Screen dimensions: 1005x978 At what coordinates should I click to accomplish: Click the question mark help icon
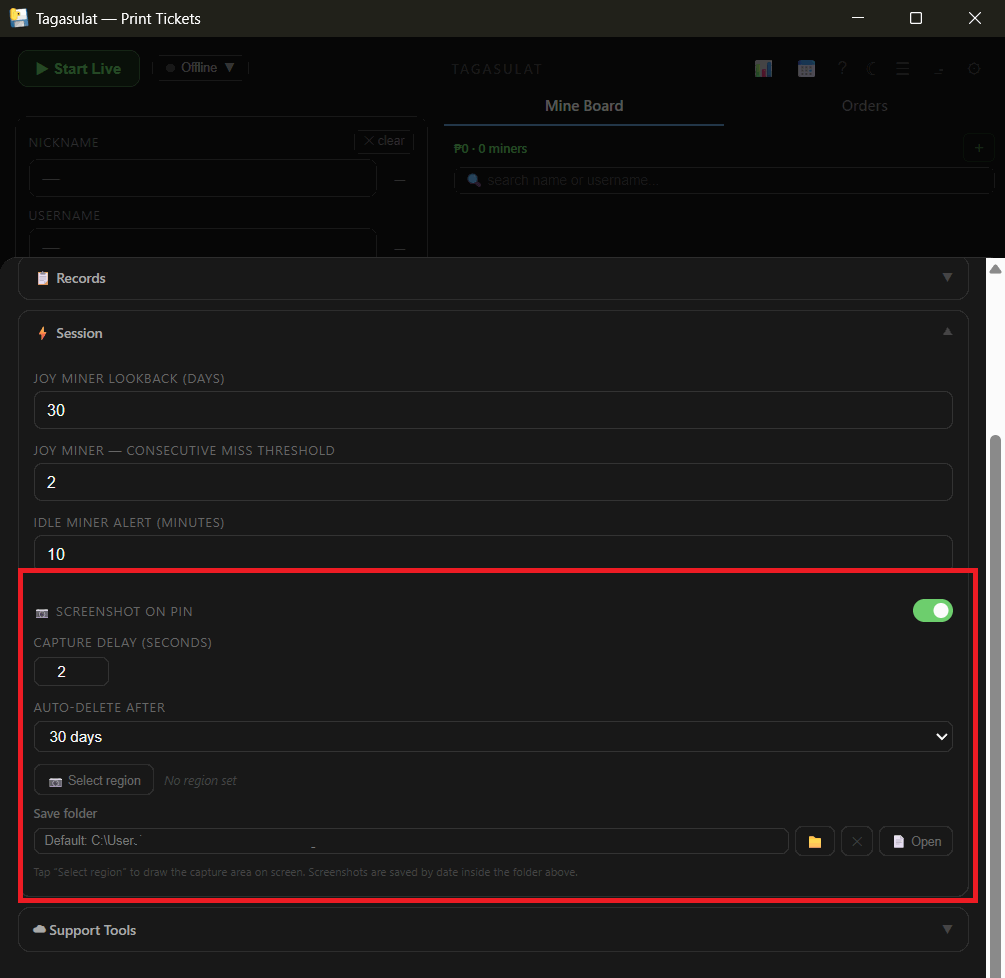842,68
